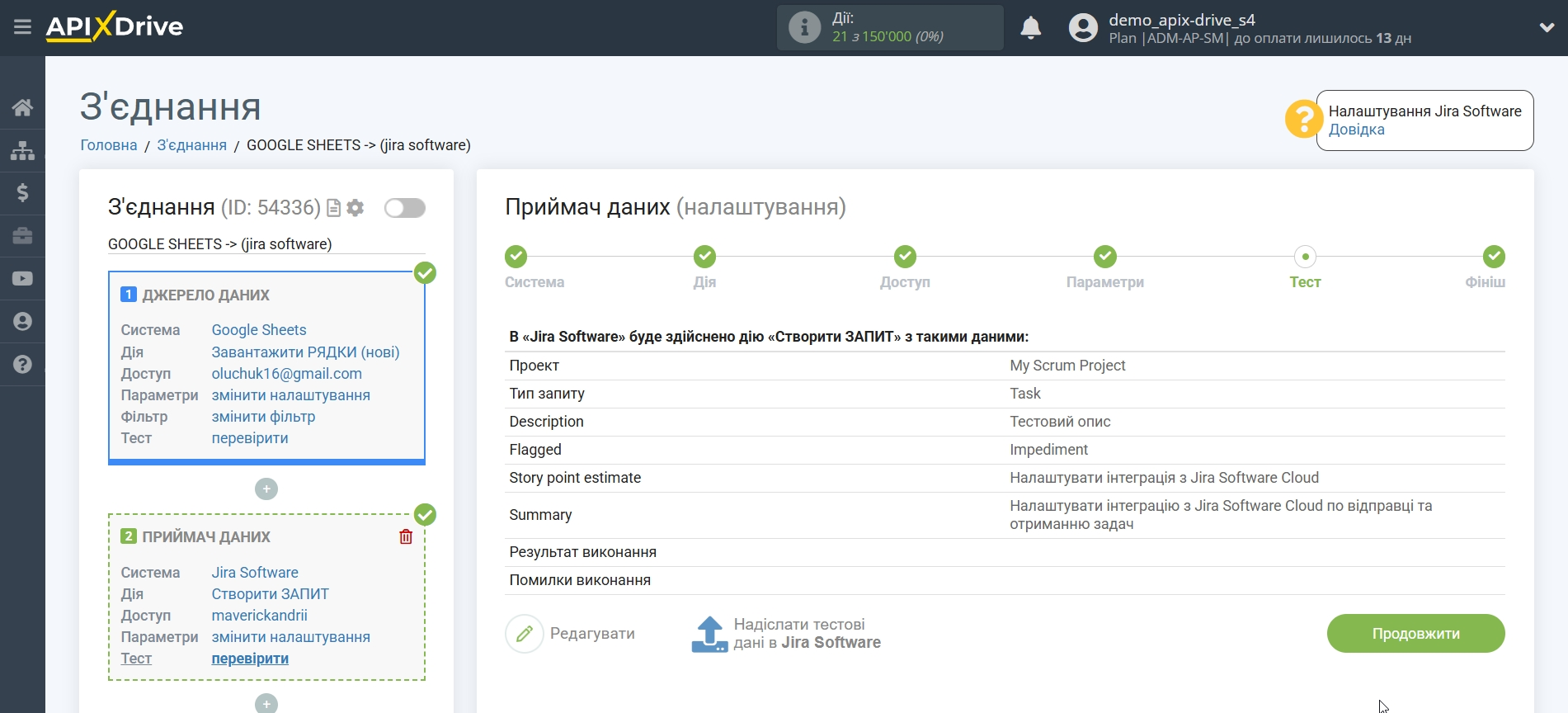Open the briefcase sidebar icon

(x=22, y=236)
